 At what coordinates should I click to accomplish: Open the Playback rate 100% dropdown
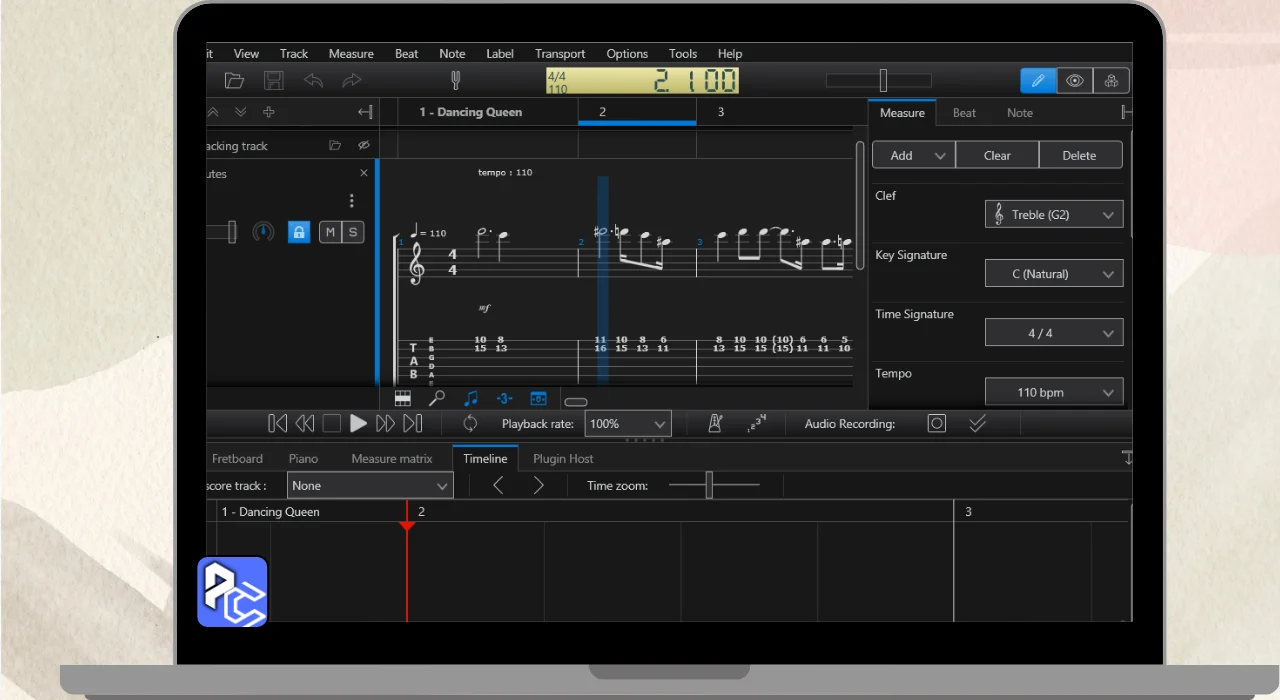pyautogui.click(x=627, y=424)
